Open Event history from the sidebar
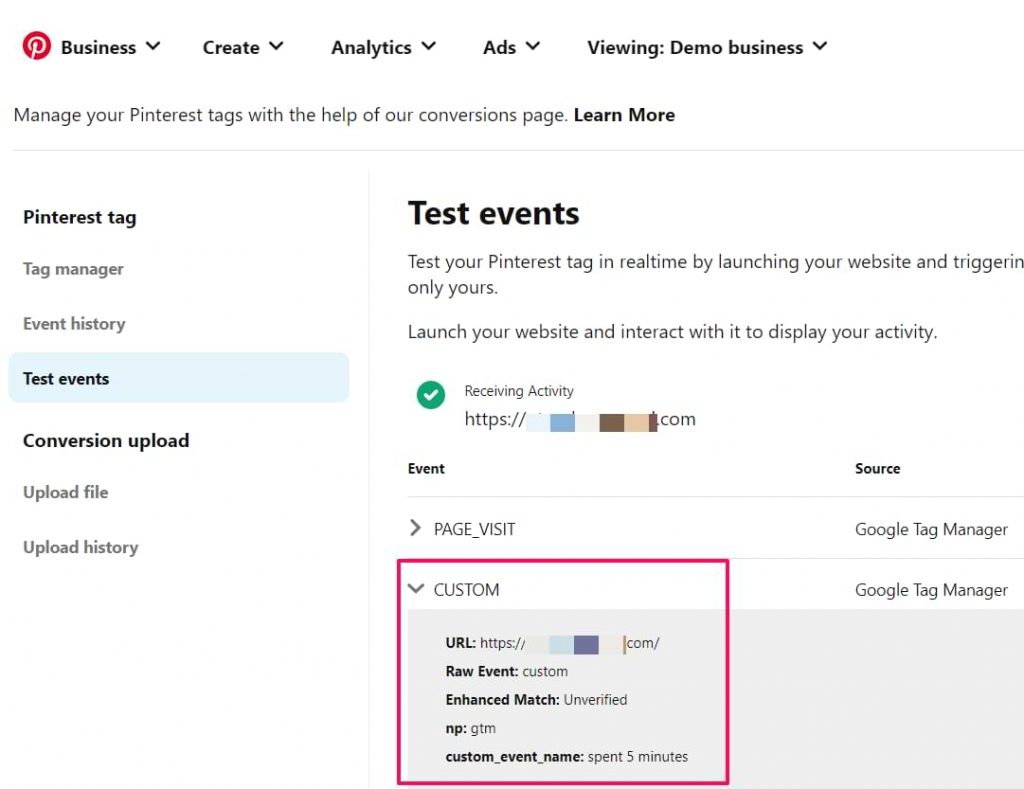This screenshot has height=789, width=1024. 74,323
